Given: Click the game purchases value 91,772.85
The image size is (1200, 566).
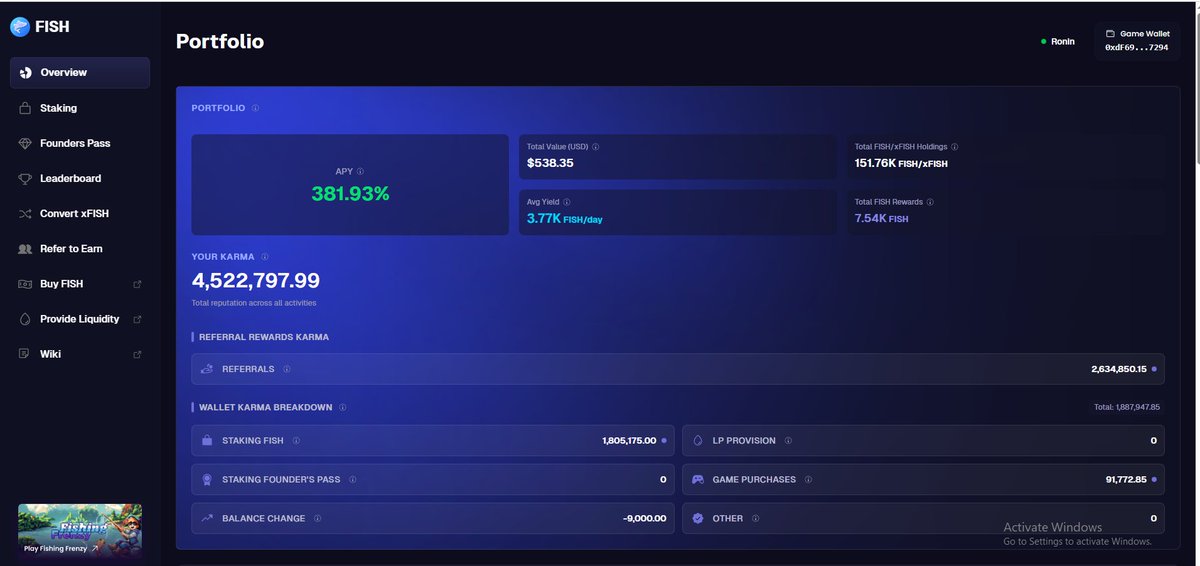Looking at the screenshot, I should click(1126, 480).
